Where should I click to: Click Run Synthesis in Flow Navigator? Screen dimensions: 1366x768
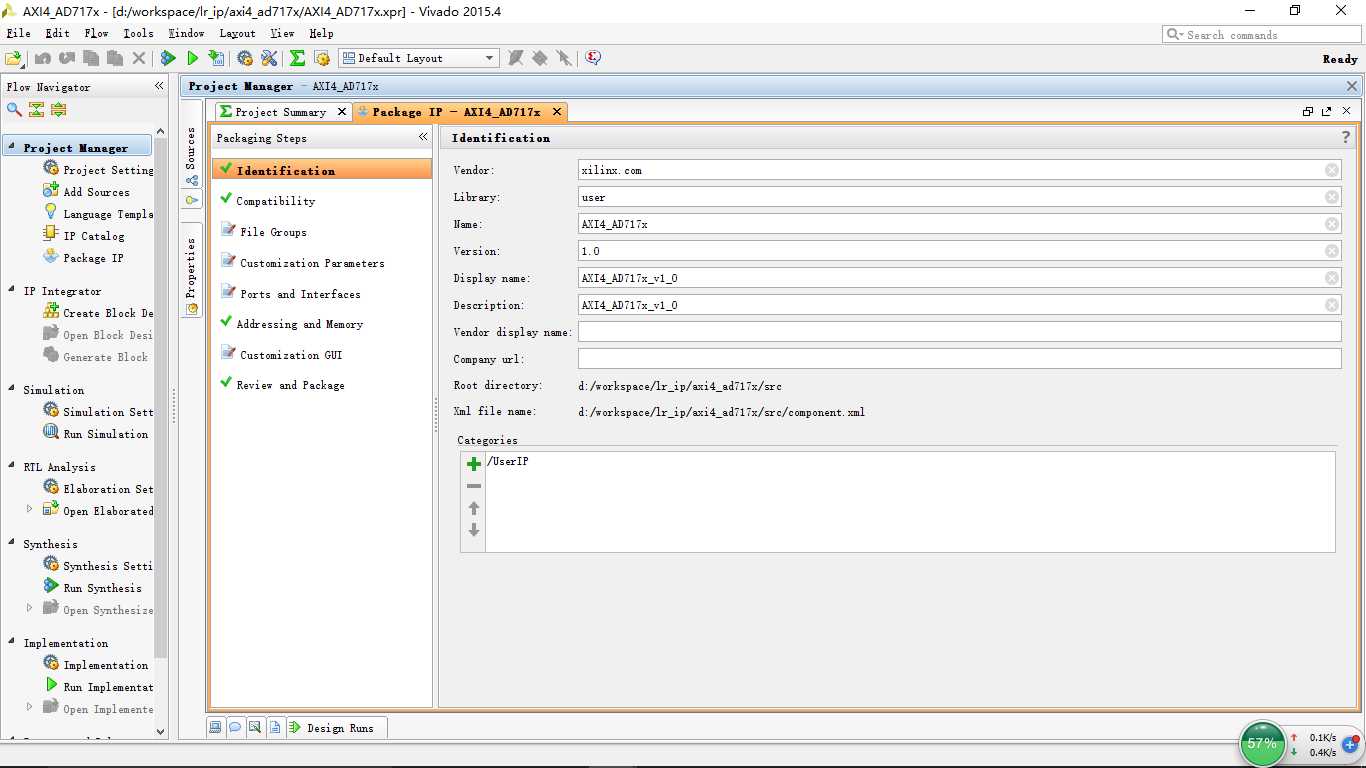[x=102, y=588]
